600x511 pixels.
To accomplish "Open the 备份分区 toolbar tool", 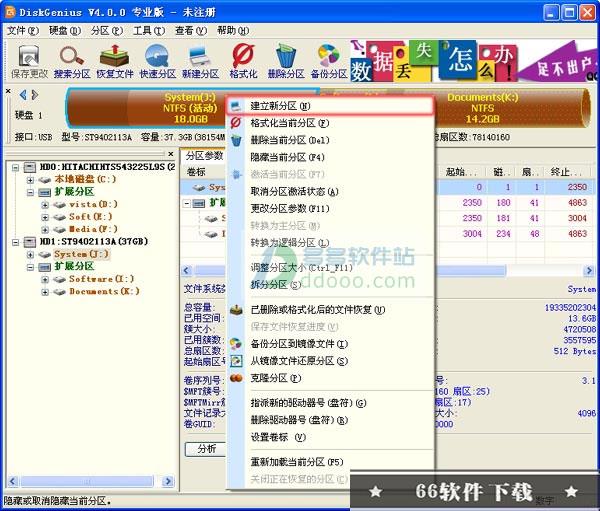I will (329, 61).
